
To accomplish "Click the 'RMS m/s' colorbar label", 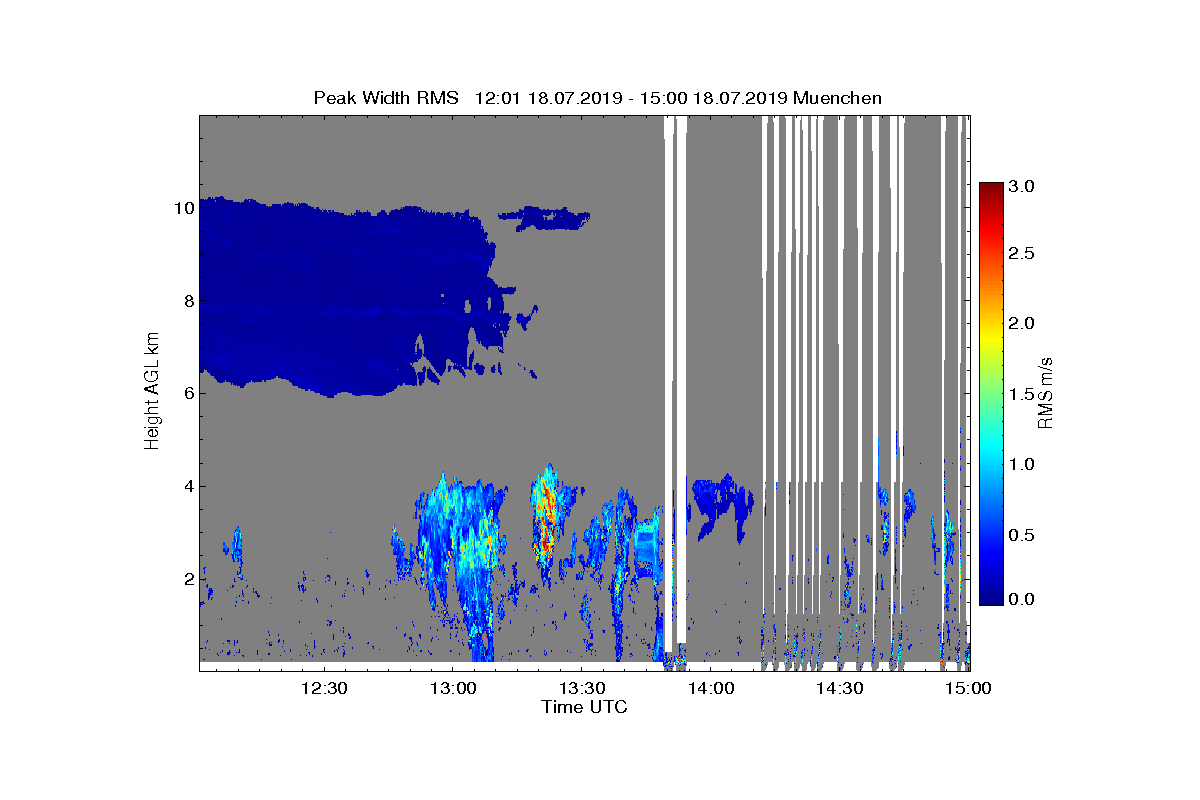I will [x=1045, y=392].
